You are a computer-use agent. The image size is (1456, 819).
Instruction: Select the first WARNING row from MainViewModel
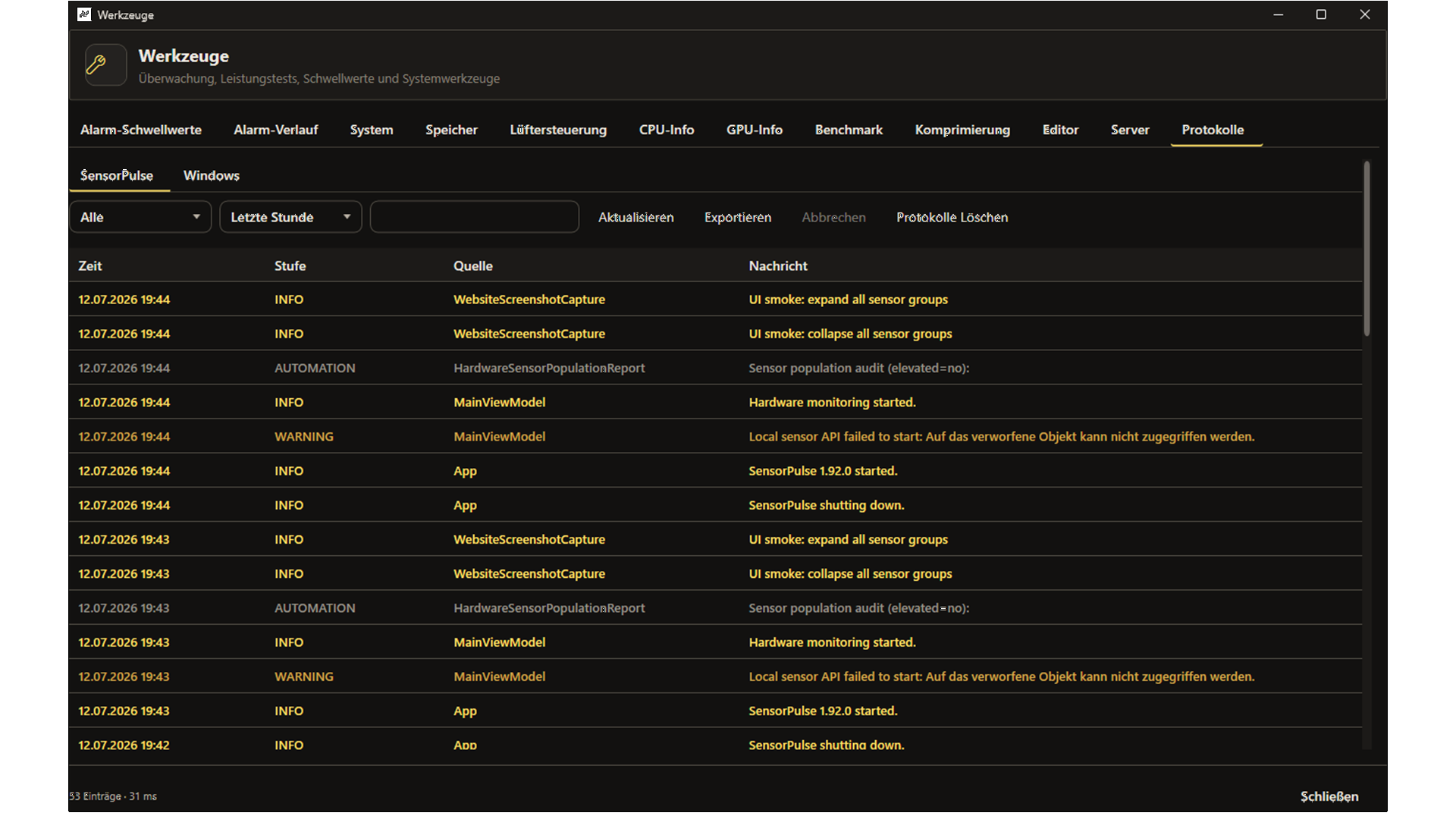715,437
